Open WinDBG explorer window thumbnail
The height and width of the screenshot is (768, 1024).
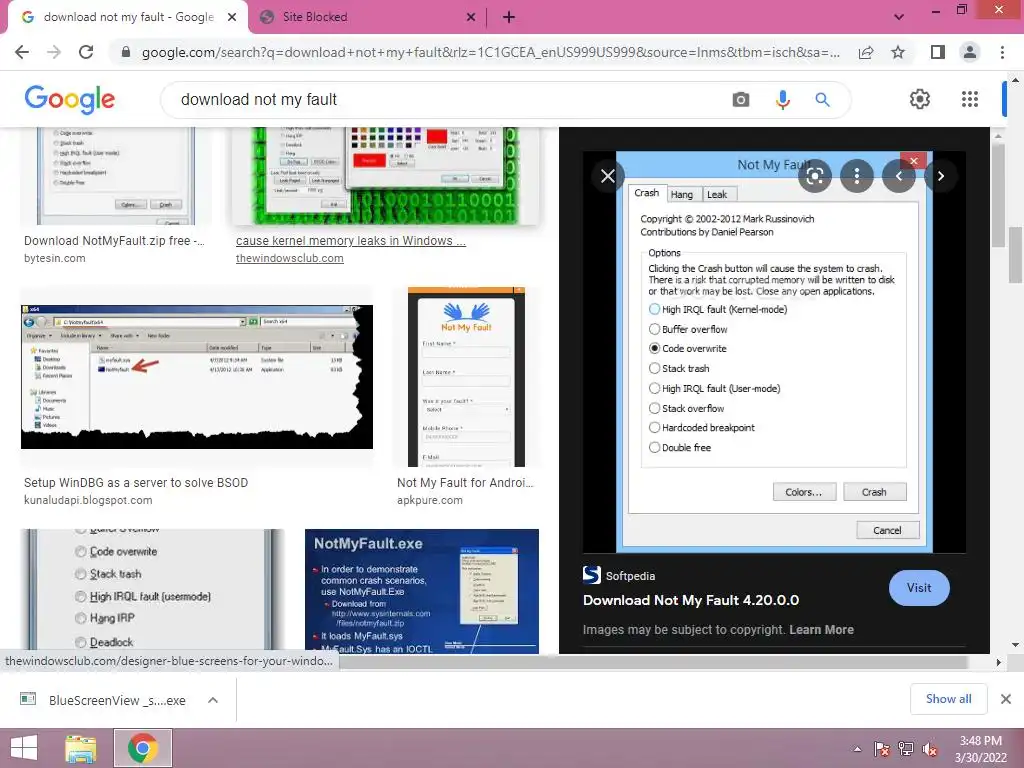tap(197, 377)
